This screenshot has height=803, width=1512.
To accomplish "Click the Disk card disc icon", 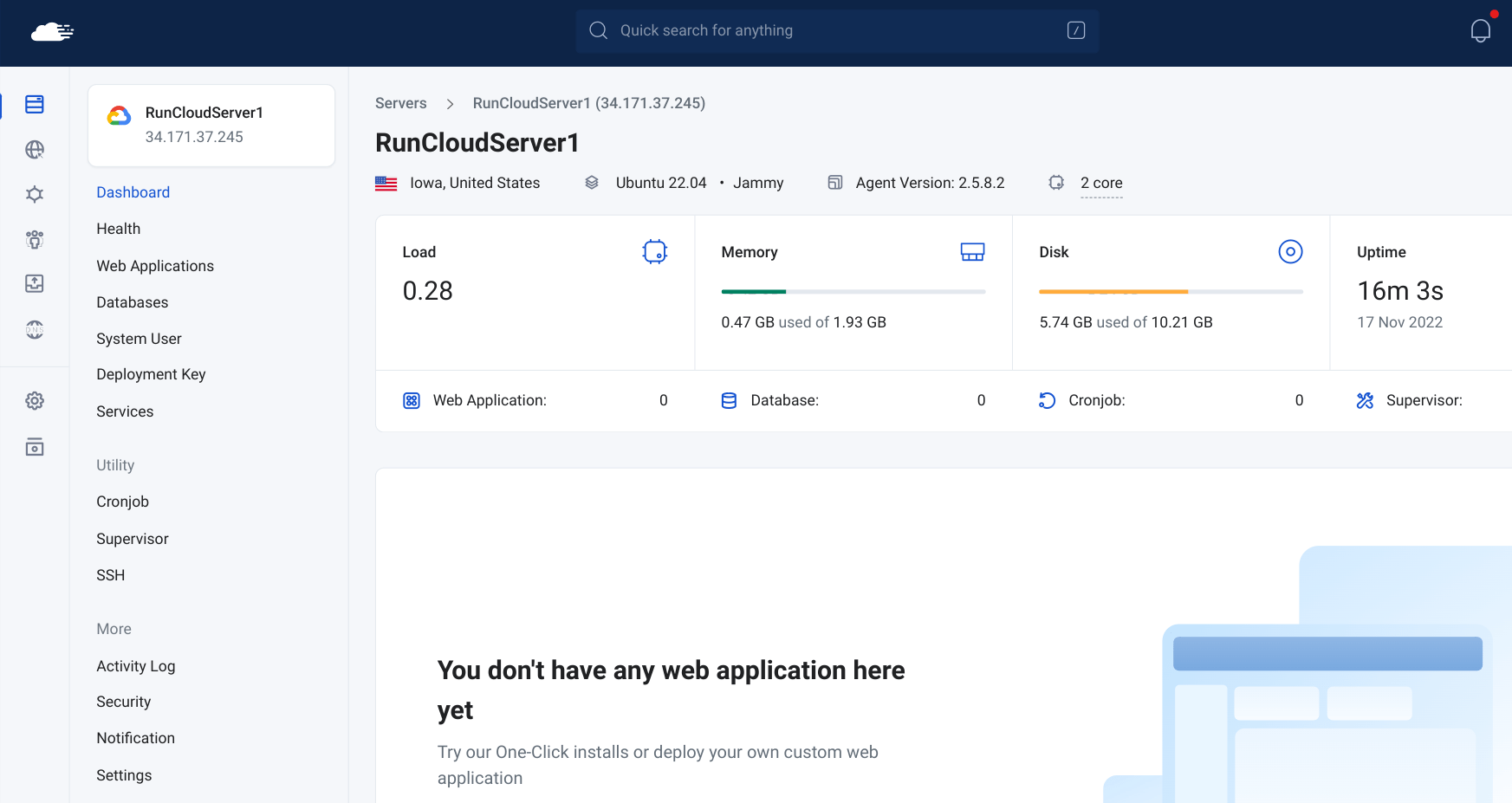I will pyautogui.click(x=1291, y=252).
